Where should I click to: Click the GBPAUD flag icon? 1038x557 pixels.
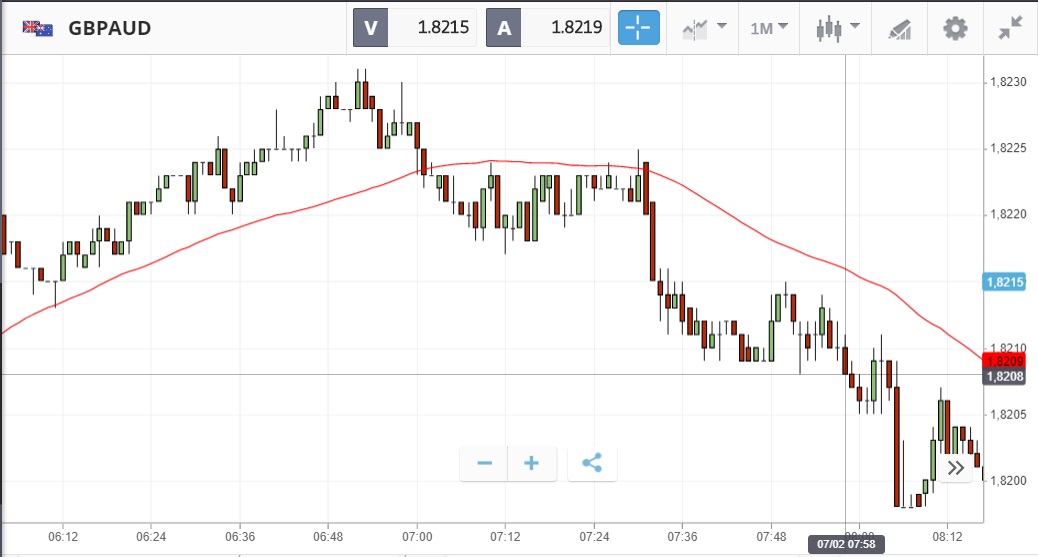point(38,28)
